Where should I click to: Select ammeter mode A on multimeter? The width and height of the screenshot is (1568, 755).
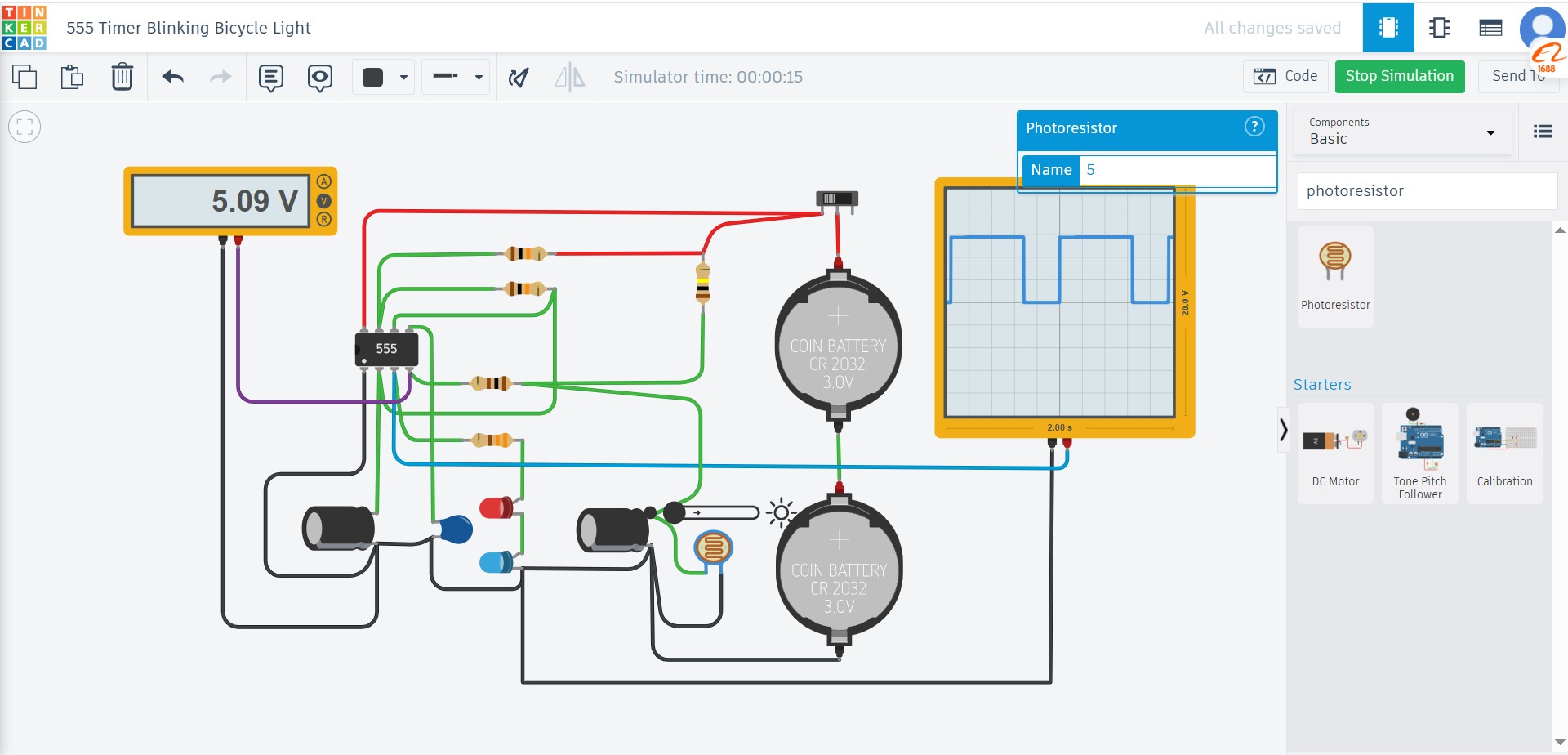[x=324, y=182]
